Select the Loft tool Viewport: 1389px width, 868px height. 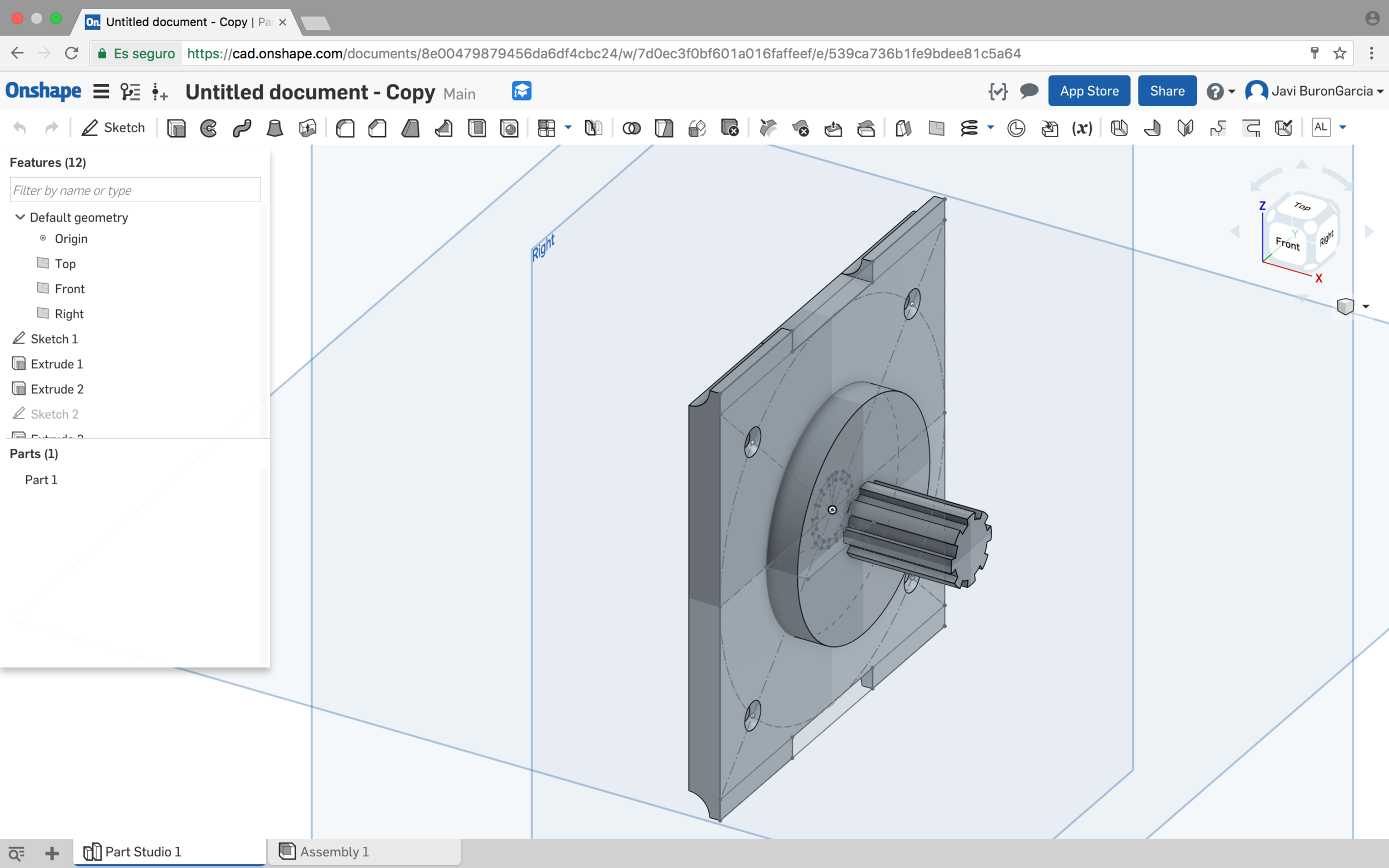pyautogui.click(x=275, y=127)
